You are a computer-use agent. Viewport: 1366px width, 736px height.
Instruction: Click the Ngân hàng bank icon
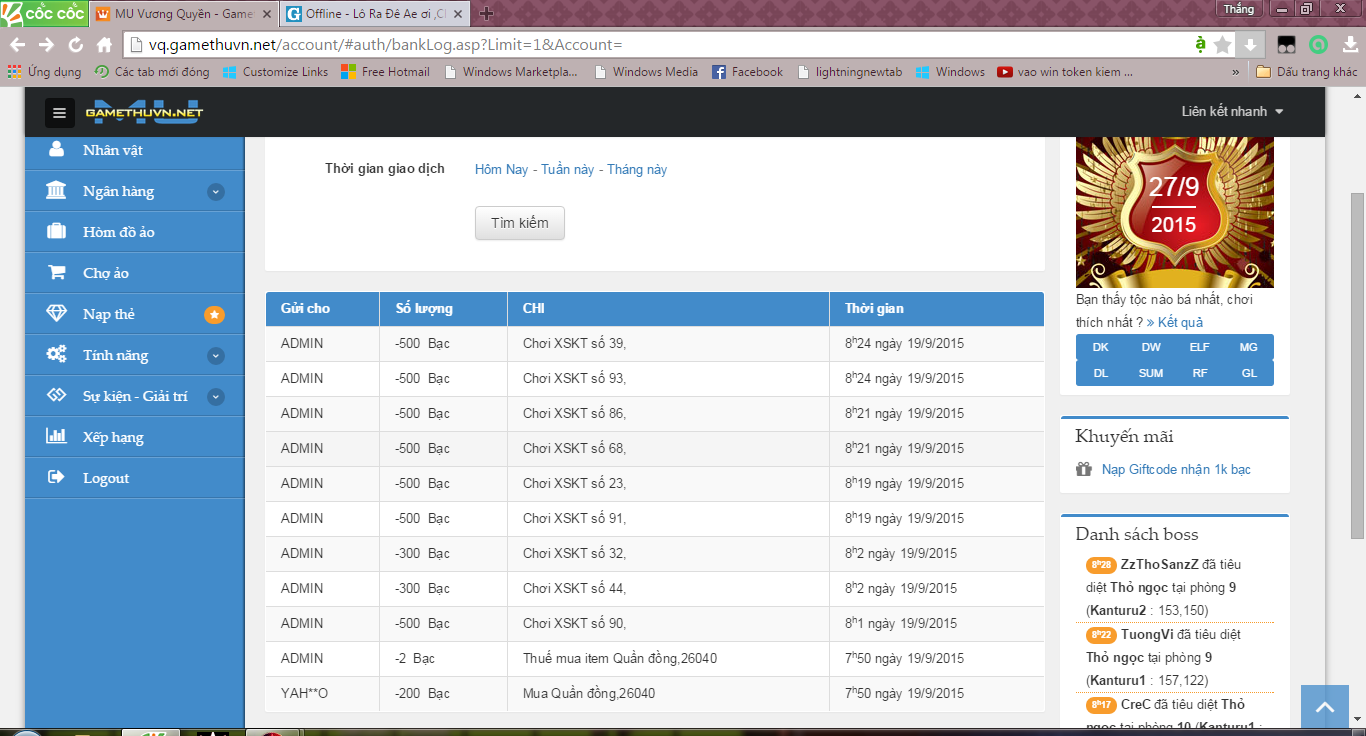(57, 191)
